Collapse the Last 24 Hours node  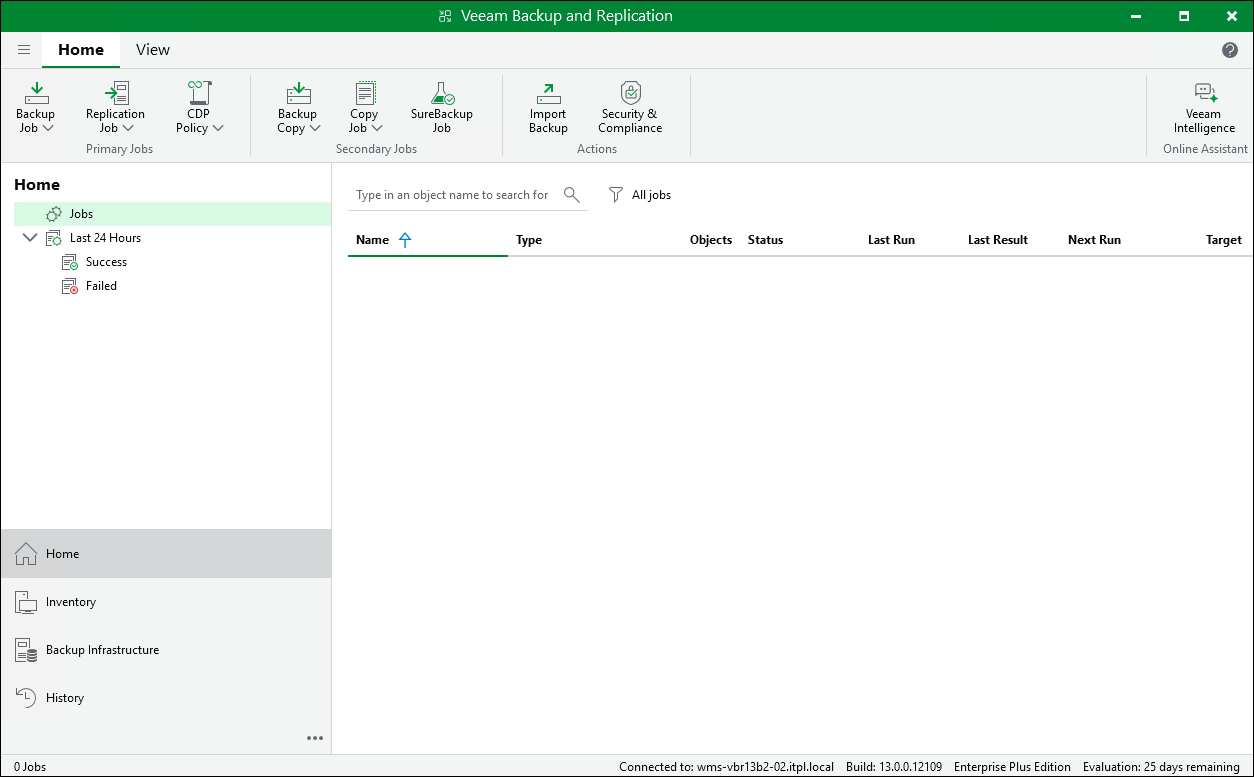click(30, 238)
